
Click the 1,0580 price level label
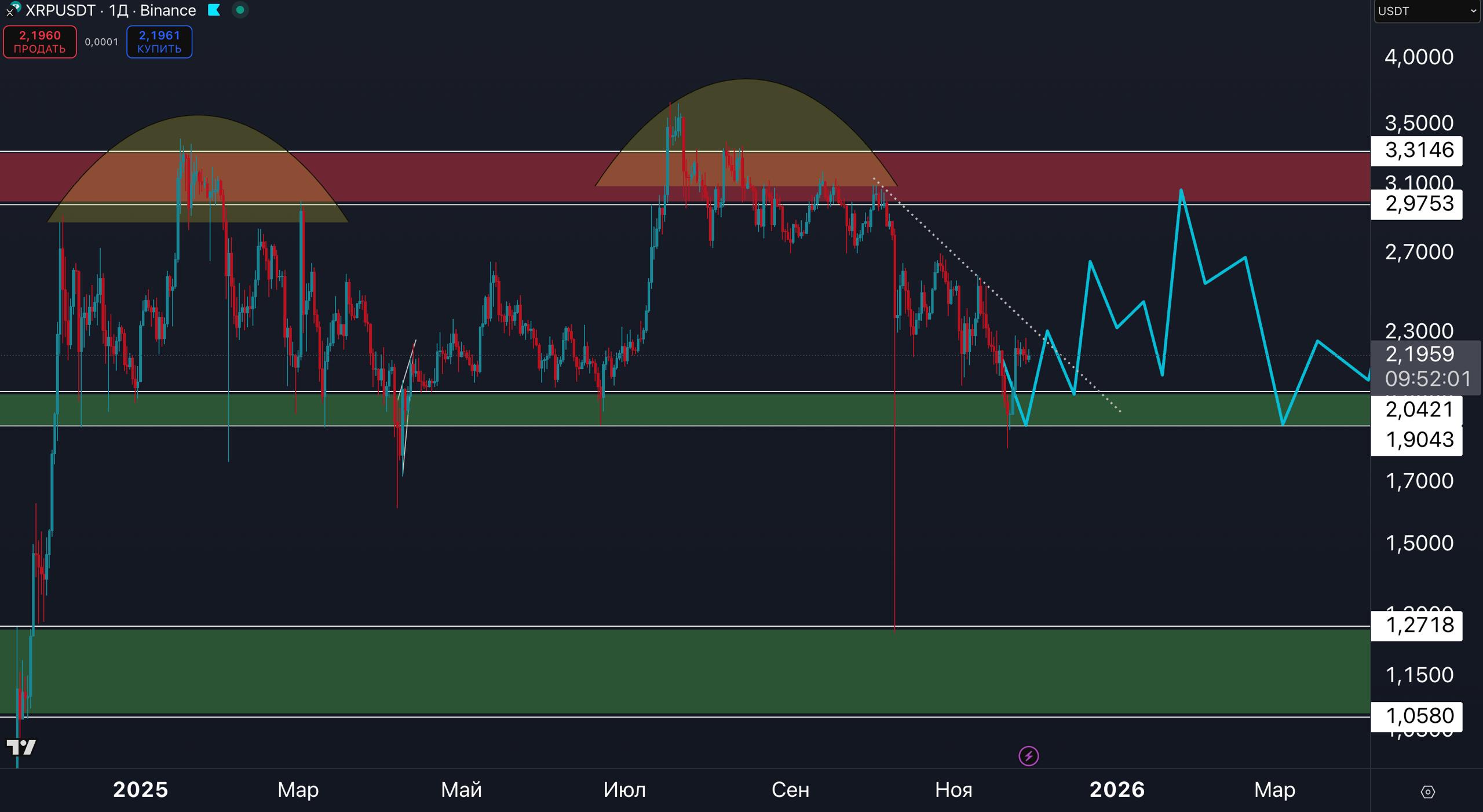click(x=1418, y=716)
